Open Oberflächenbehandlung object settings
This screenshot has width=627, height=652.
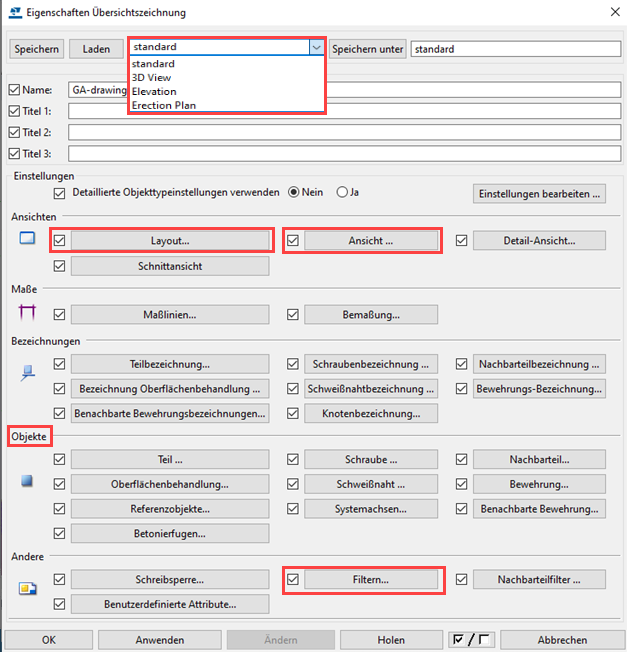(170, 484)
